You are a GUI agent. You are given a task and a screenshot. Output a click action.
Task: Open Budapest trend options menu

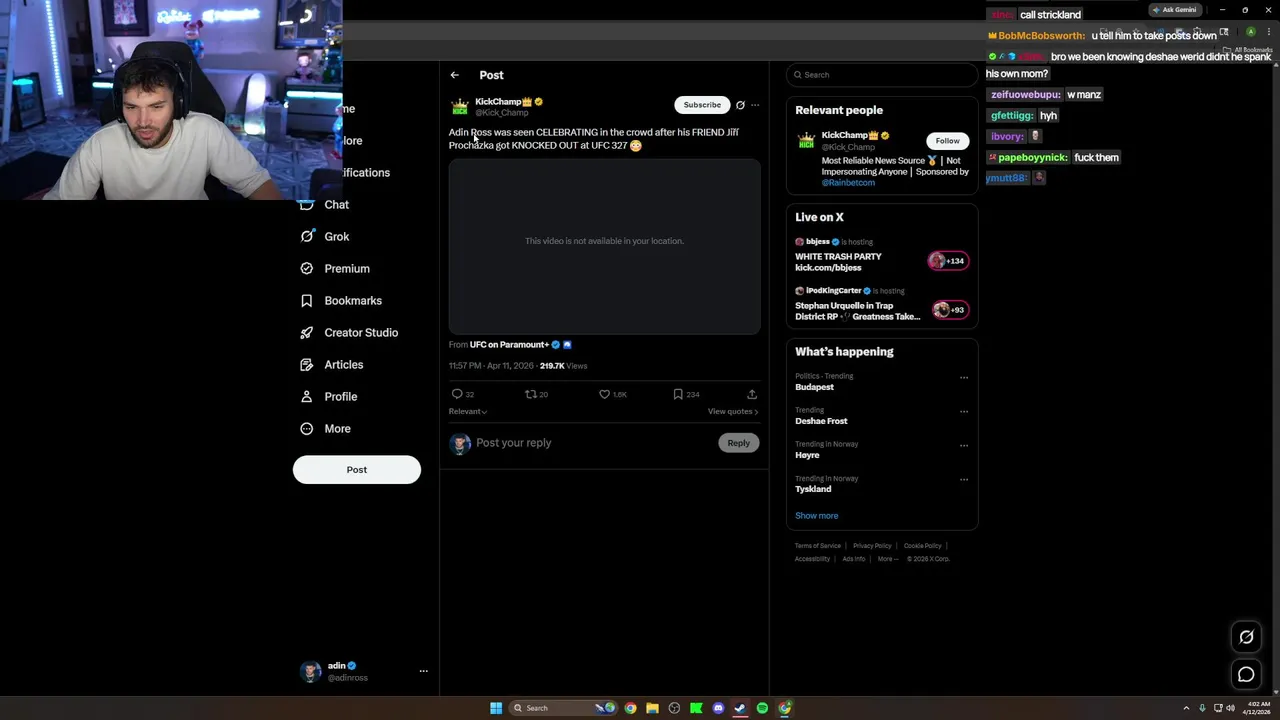964,378
